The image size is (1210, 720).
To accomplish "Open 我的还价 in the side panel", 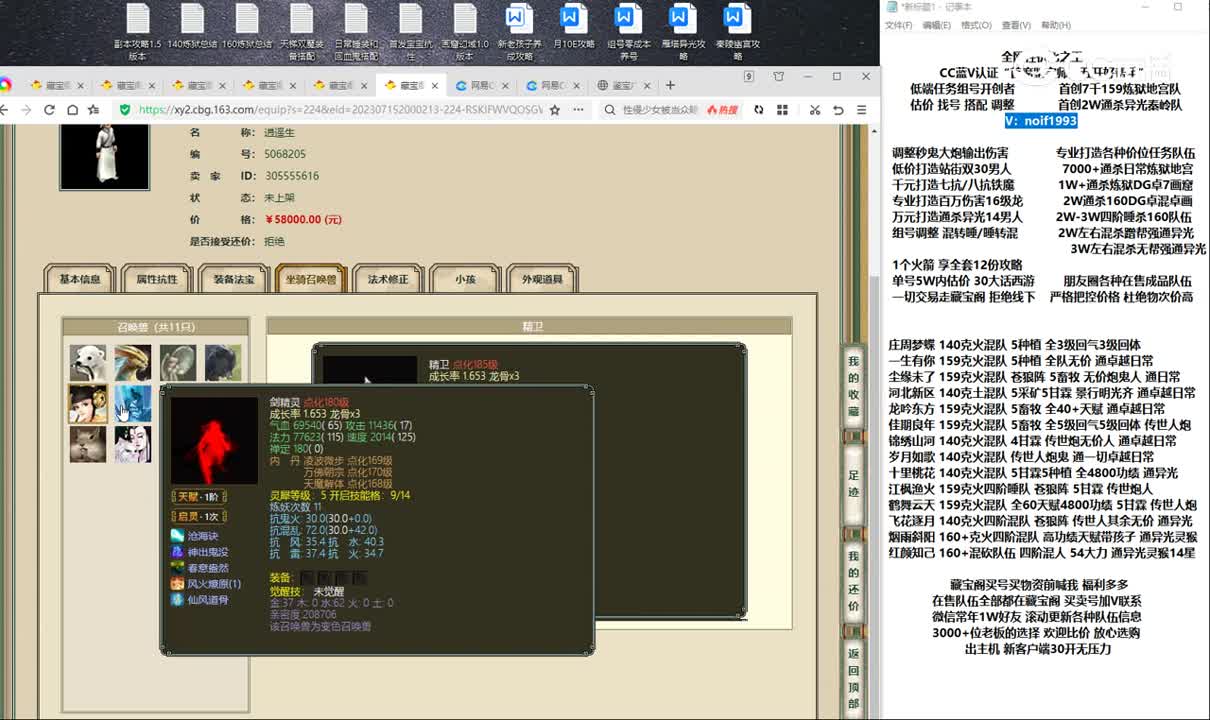I will pos(853,581).
